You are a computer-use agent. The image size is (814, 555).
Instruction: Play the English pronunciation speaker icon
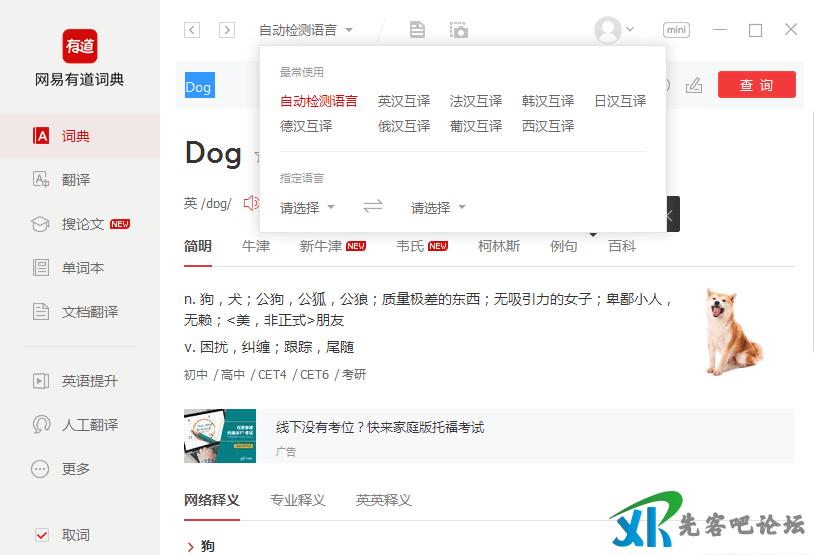[250, 204]
